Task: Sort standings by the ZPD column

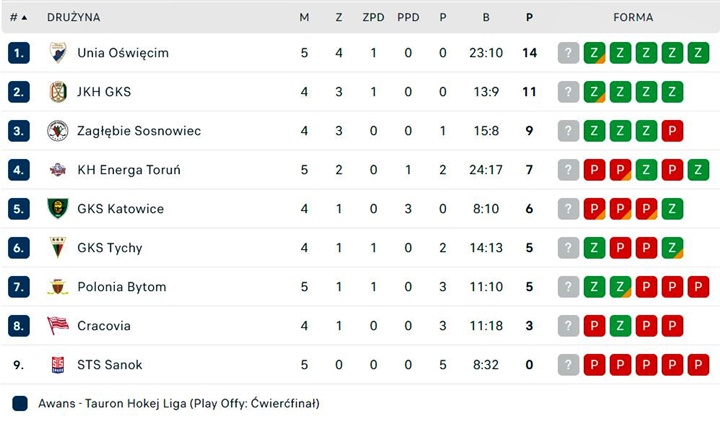Action: pyautogui.click(x=374, y=17)
